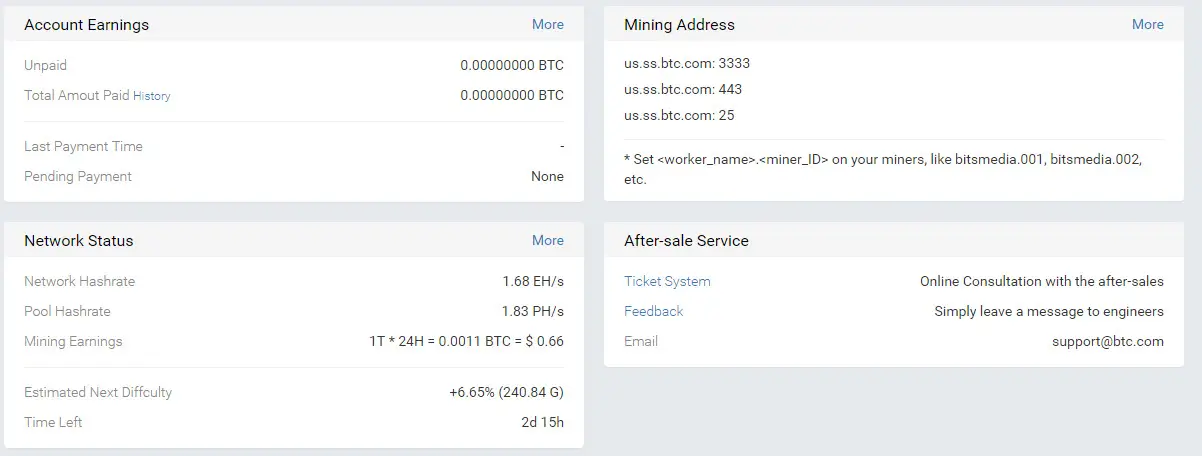
Task: Click the Total Amout Paid value
Action: pyautogui.click(x=512, y=95)
